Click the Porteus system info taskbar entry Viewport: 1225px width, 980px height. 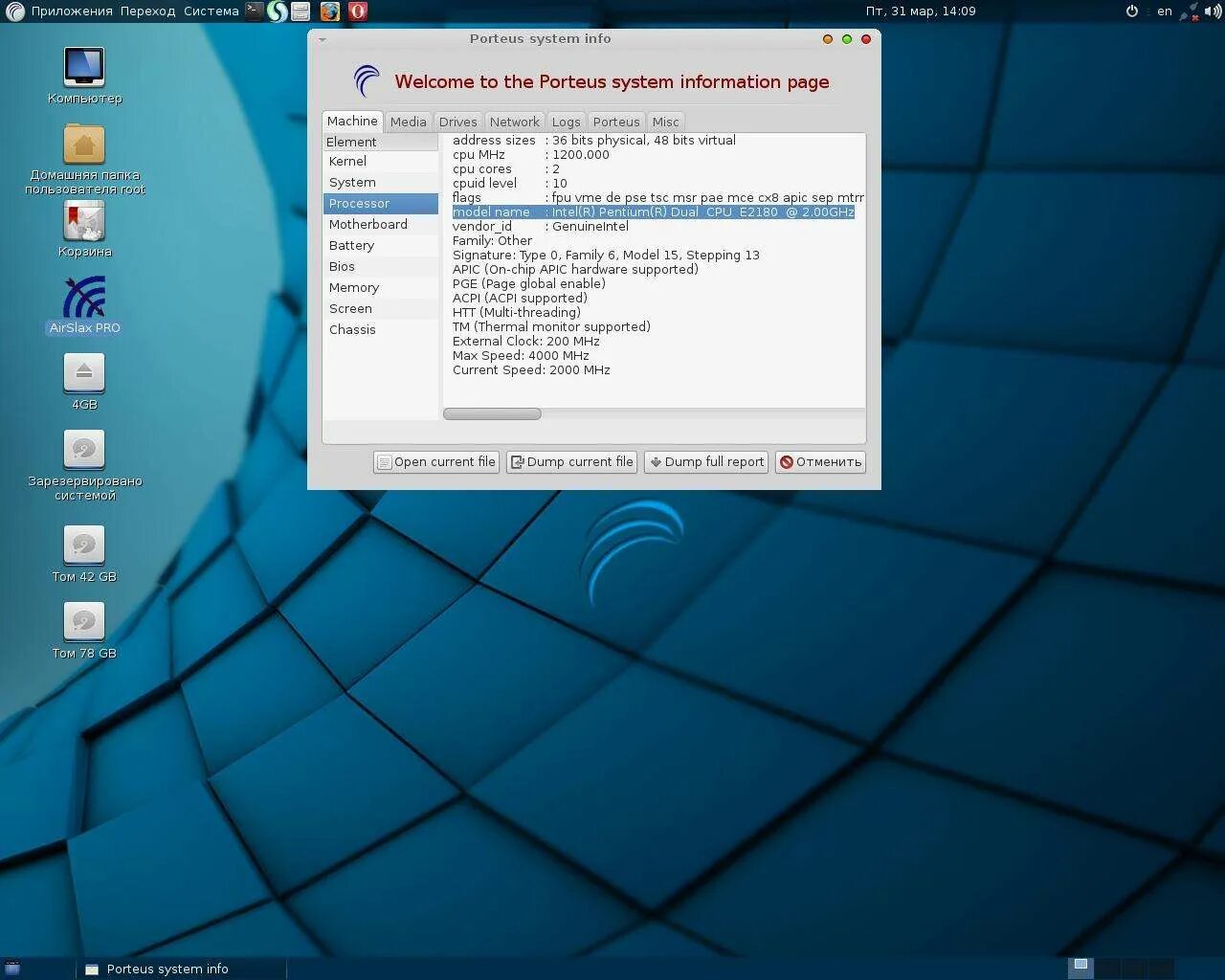coord(180,969)
